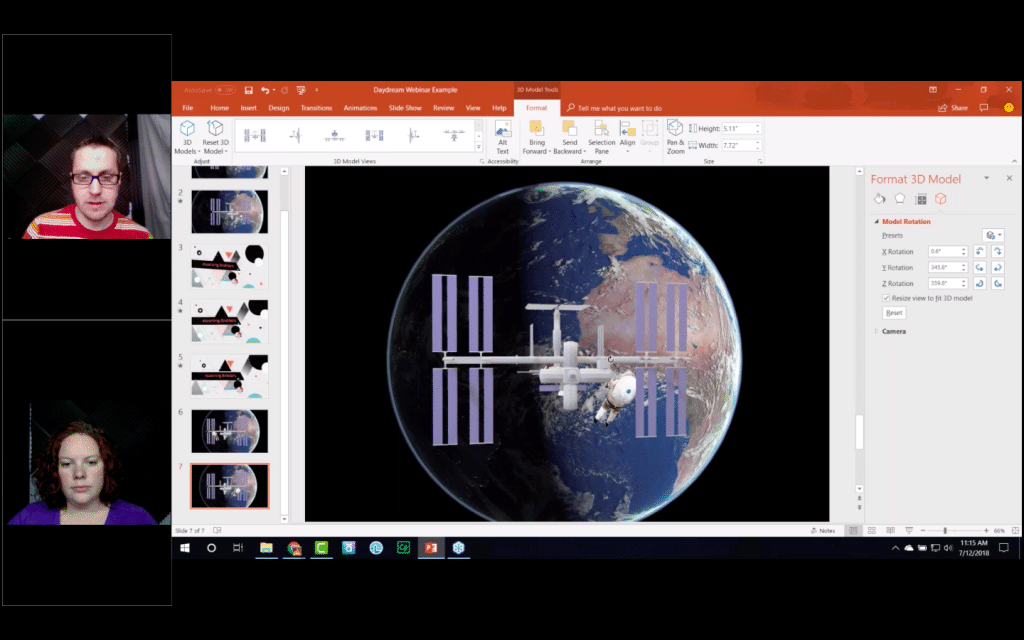1024x640 pixels.
Task: Open the 3D Models insert button
Action: click(185, 134)
